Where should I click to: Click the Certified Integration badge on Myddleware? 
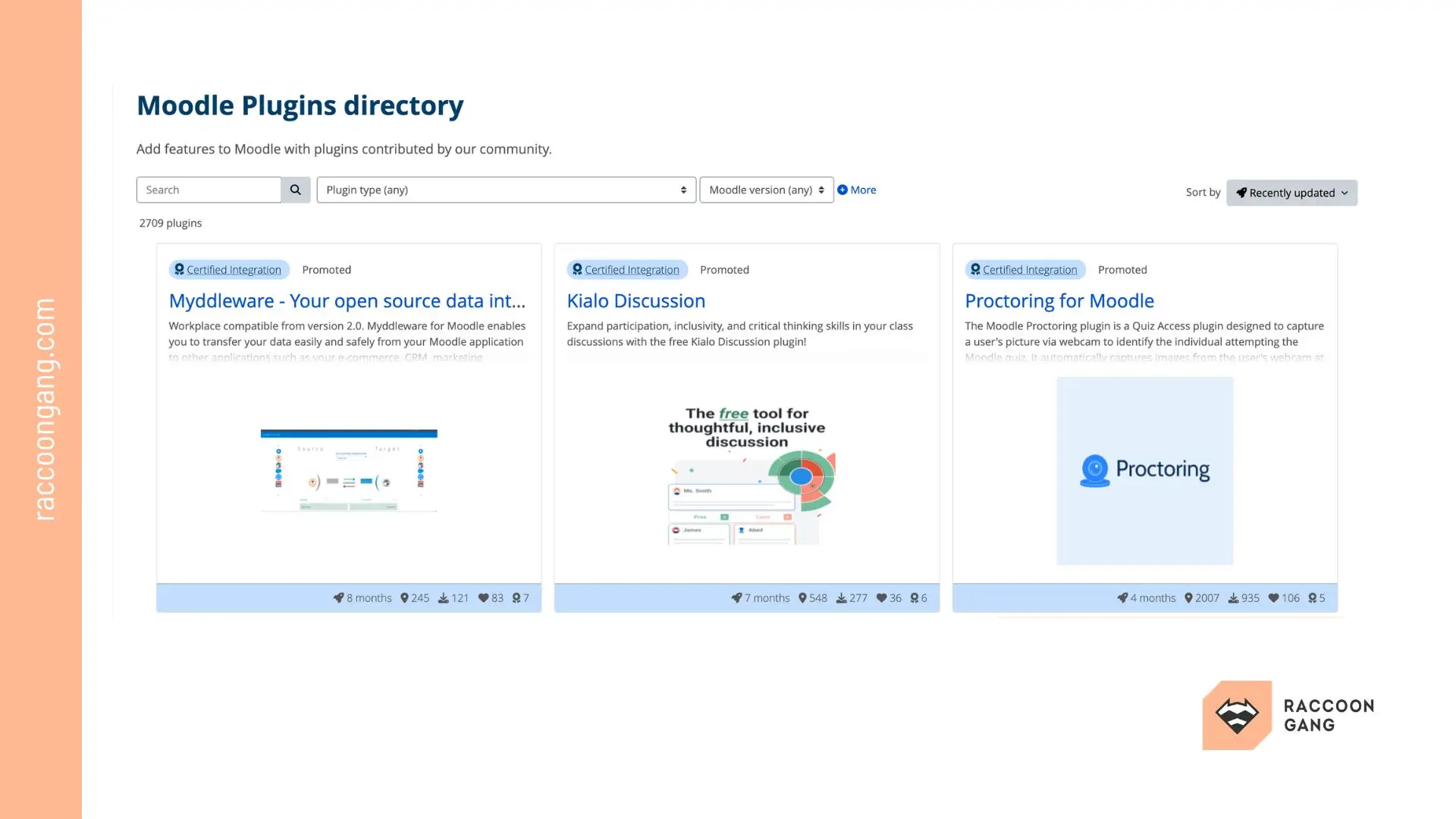(x=228, y=269)
